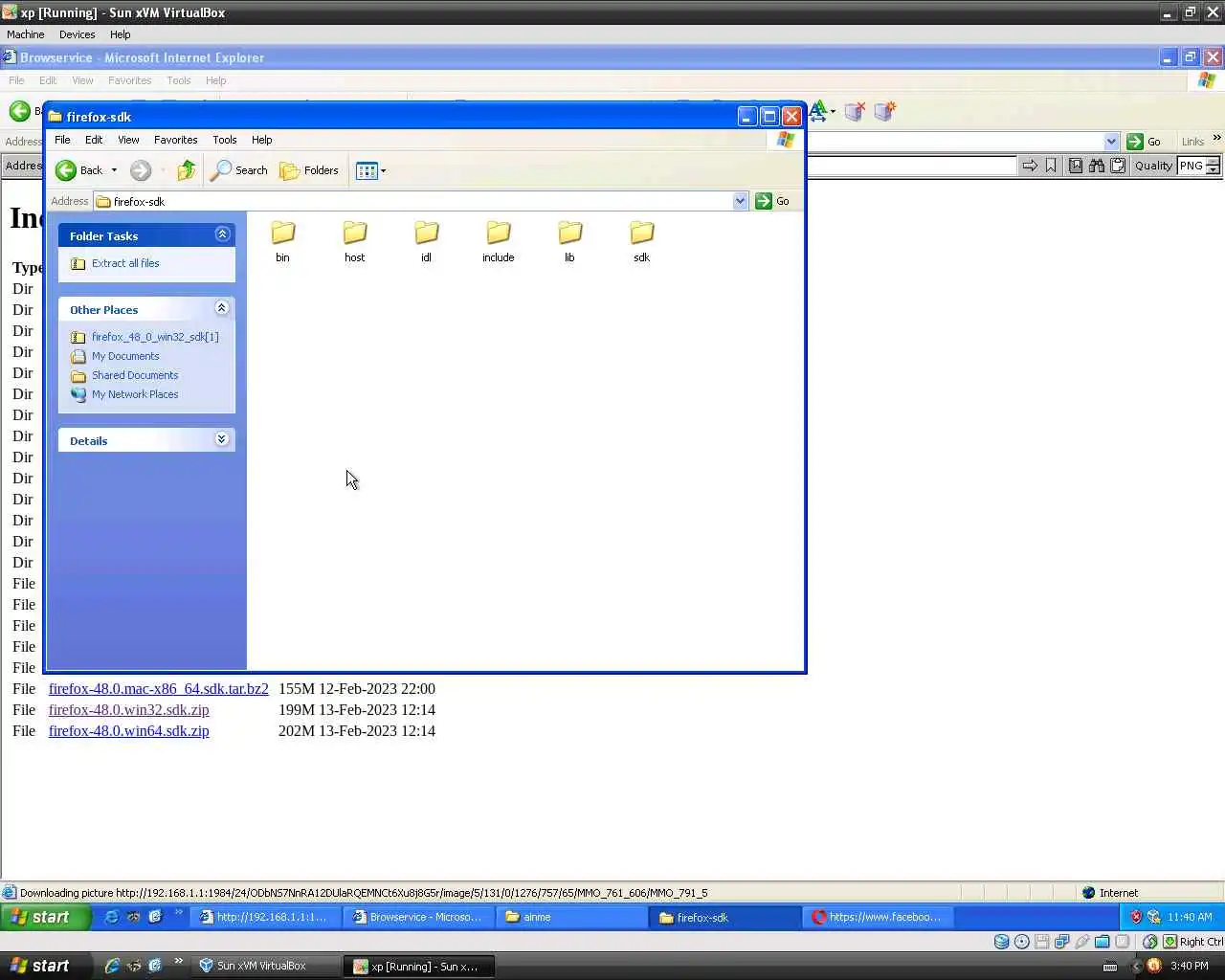Click firefox-sdk taskbar button
The height and width of the screenshot is (980, 1225).
pos(724,917)
